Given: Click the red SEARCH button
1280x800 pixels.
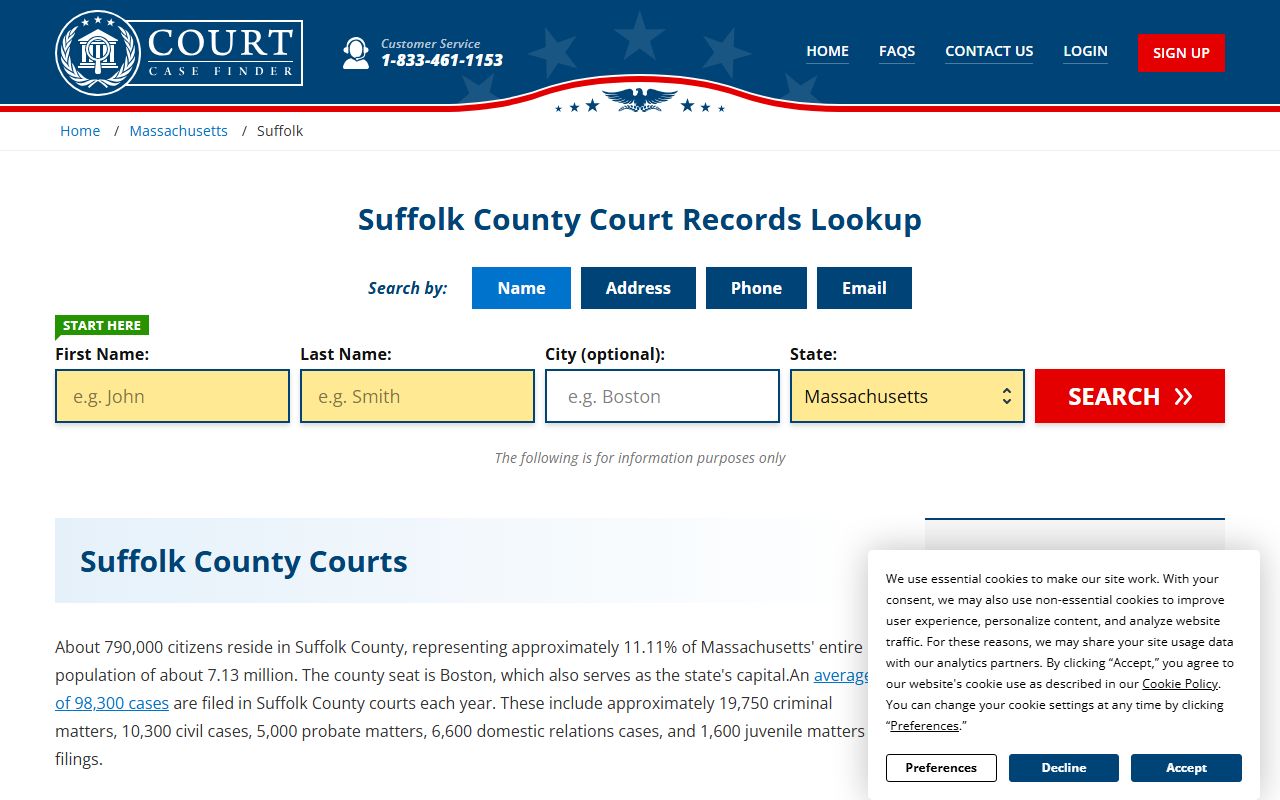Looking at the screenshot, I should tap(1130, 396).
